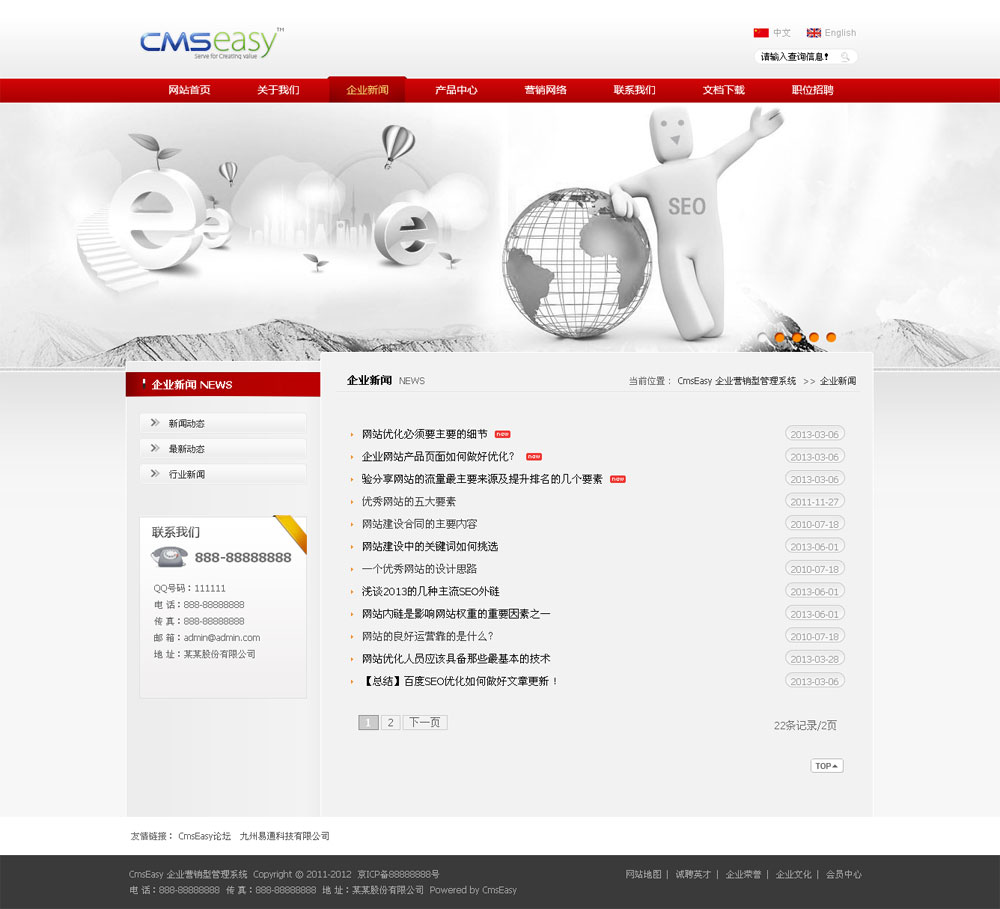Select the last orange carousel dot

pos(830,338)
